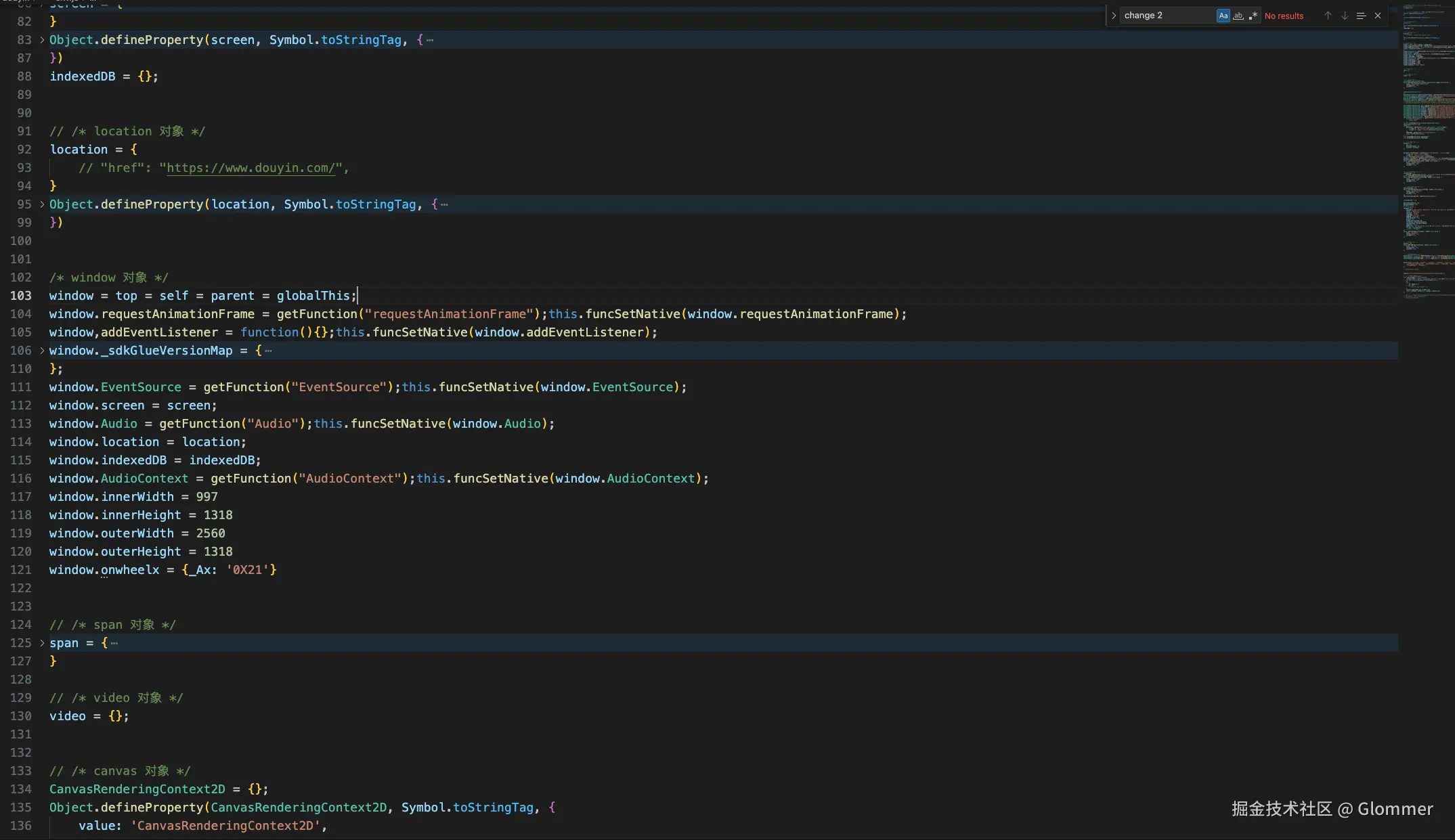Toggle Match Whole Word option
1455x840 pixels.
(x=1238, y=16)
